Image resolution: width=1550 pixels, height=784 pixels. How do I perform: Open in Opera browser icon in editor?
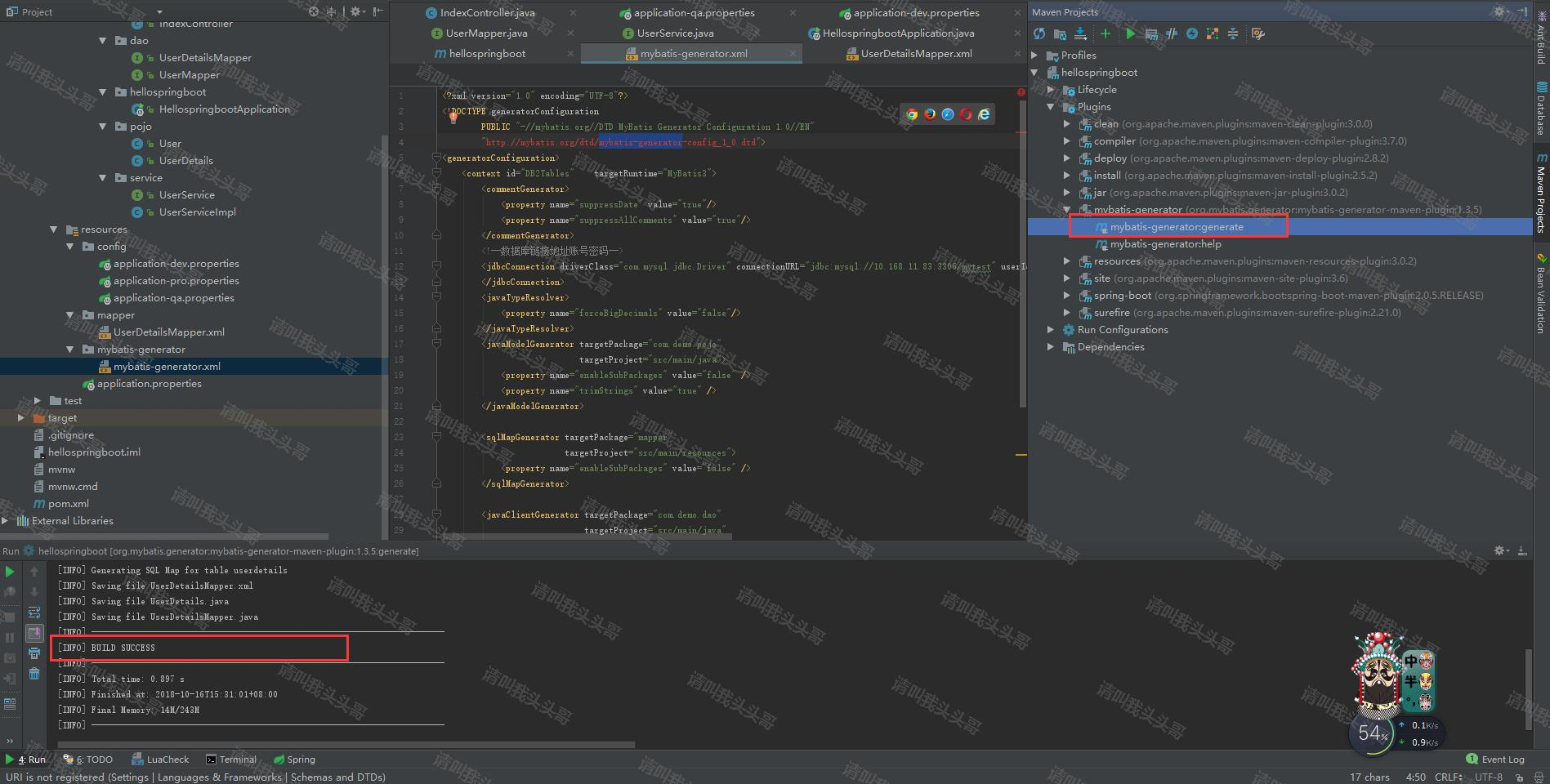click(966, 114)
